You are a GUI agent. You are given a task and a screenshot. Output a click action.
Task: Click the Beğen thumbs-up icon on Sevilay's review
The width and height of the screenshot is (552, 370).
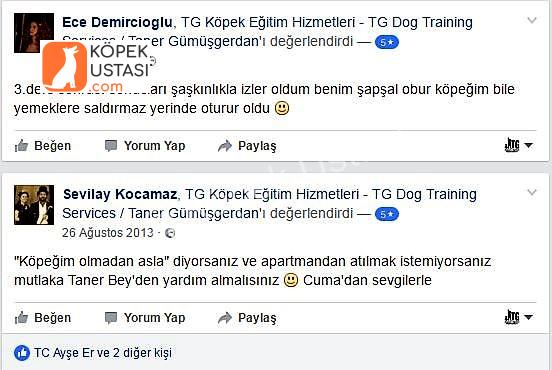(21, 318)
